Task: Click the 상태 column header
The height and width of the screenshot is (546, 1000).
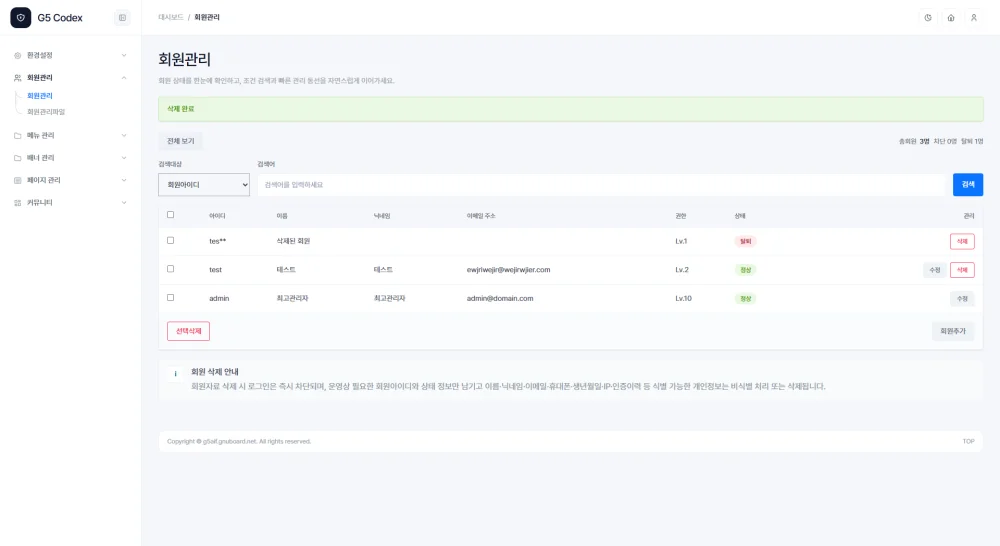Action: click(x=740, y=216)
